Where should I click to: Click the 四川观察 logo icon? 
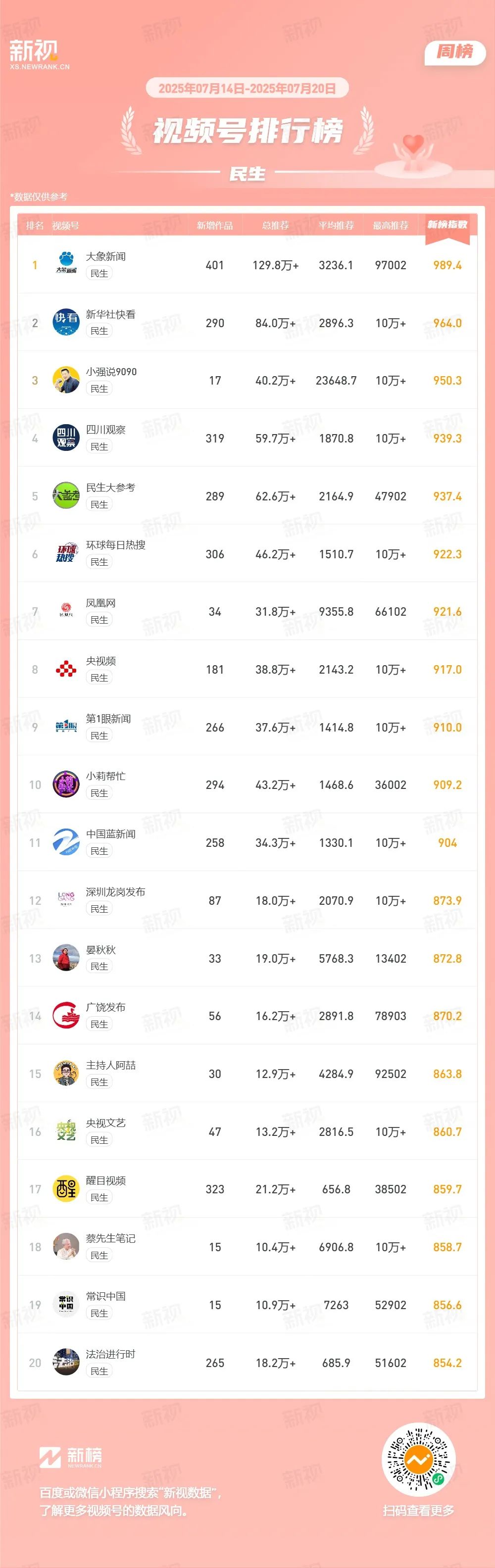point(66,438)
